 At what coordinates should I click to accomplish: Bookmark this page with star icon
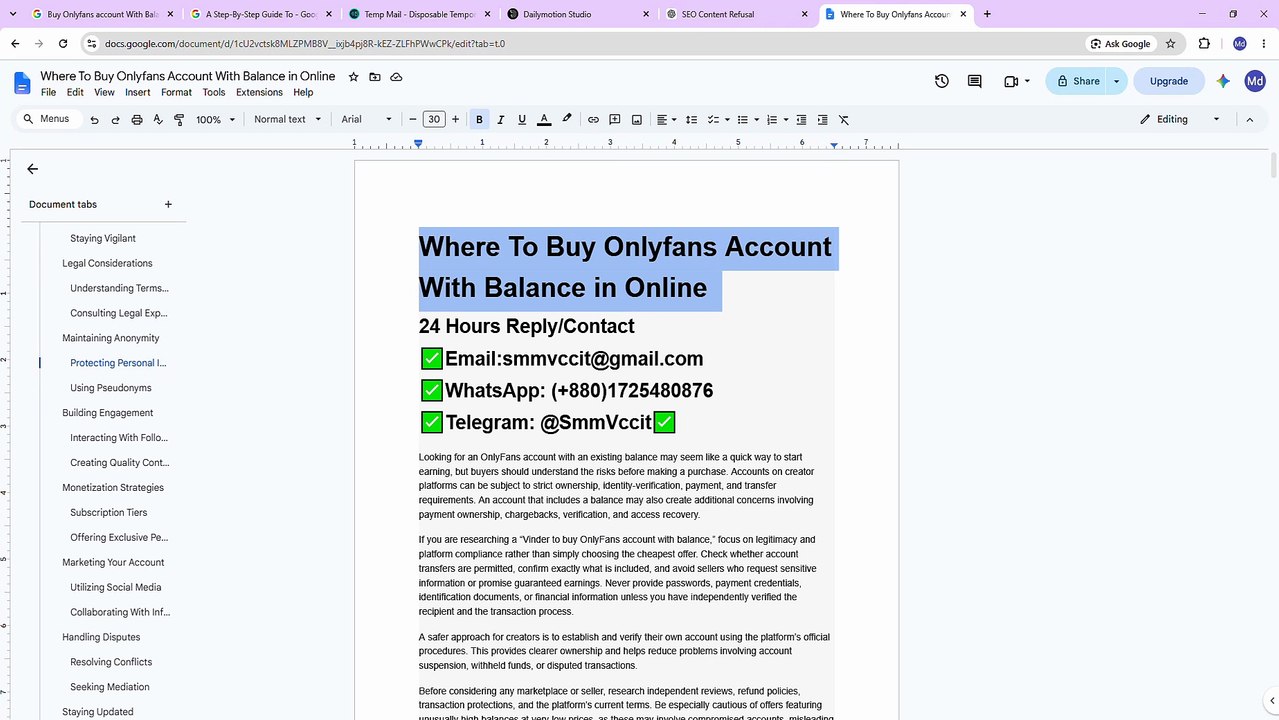pos(1171,44)
